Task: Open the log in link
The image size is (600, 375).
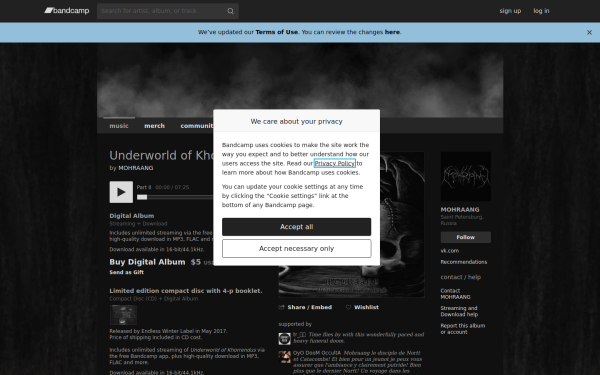Action: (x=541, y=11)
